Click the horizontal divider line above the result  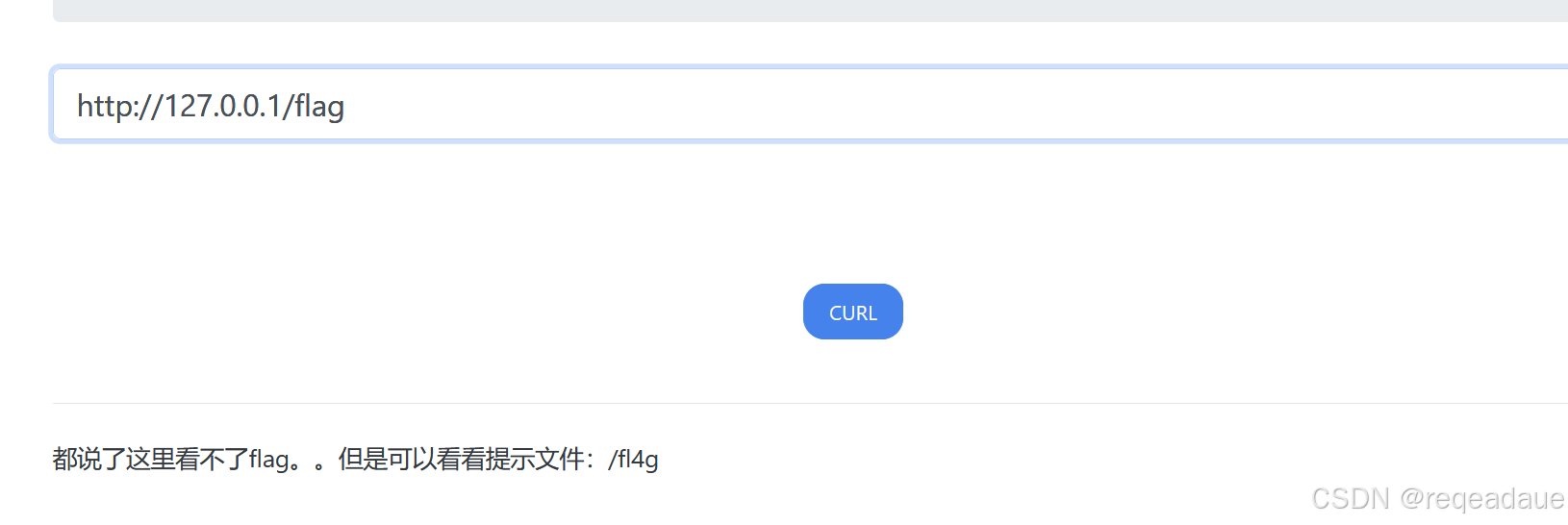click(x=810, y=403)
